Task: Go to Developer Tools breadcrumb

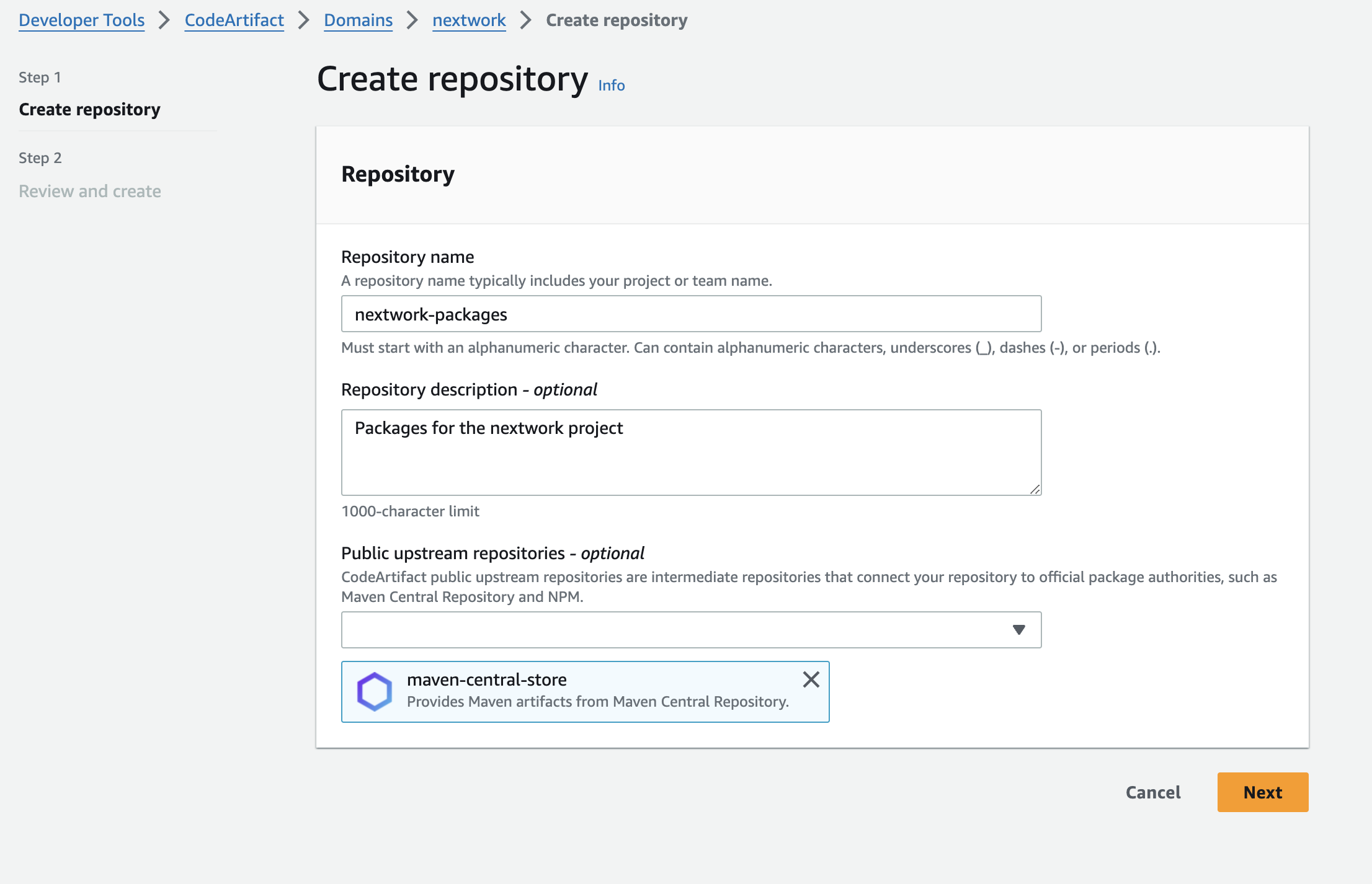Action: tap(81, 20)
